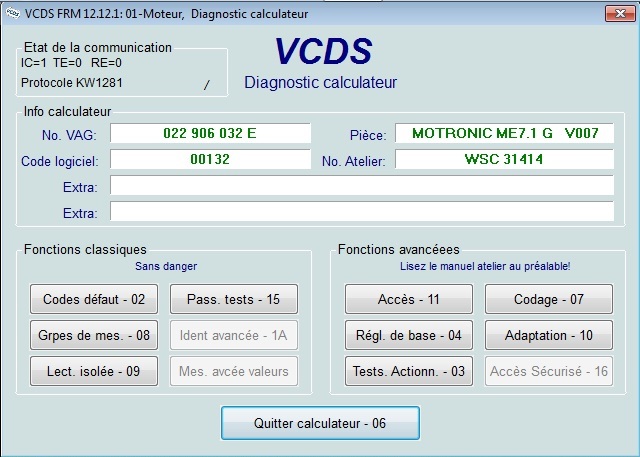Click the No. Atelier: label

[x=353, y=161]
